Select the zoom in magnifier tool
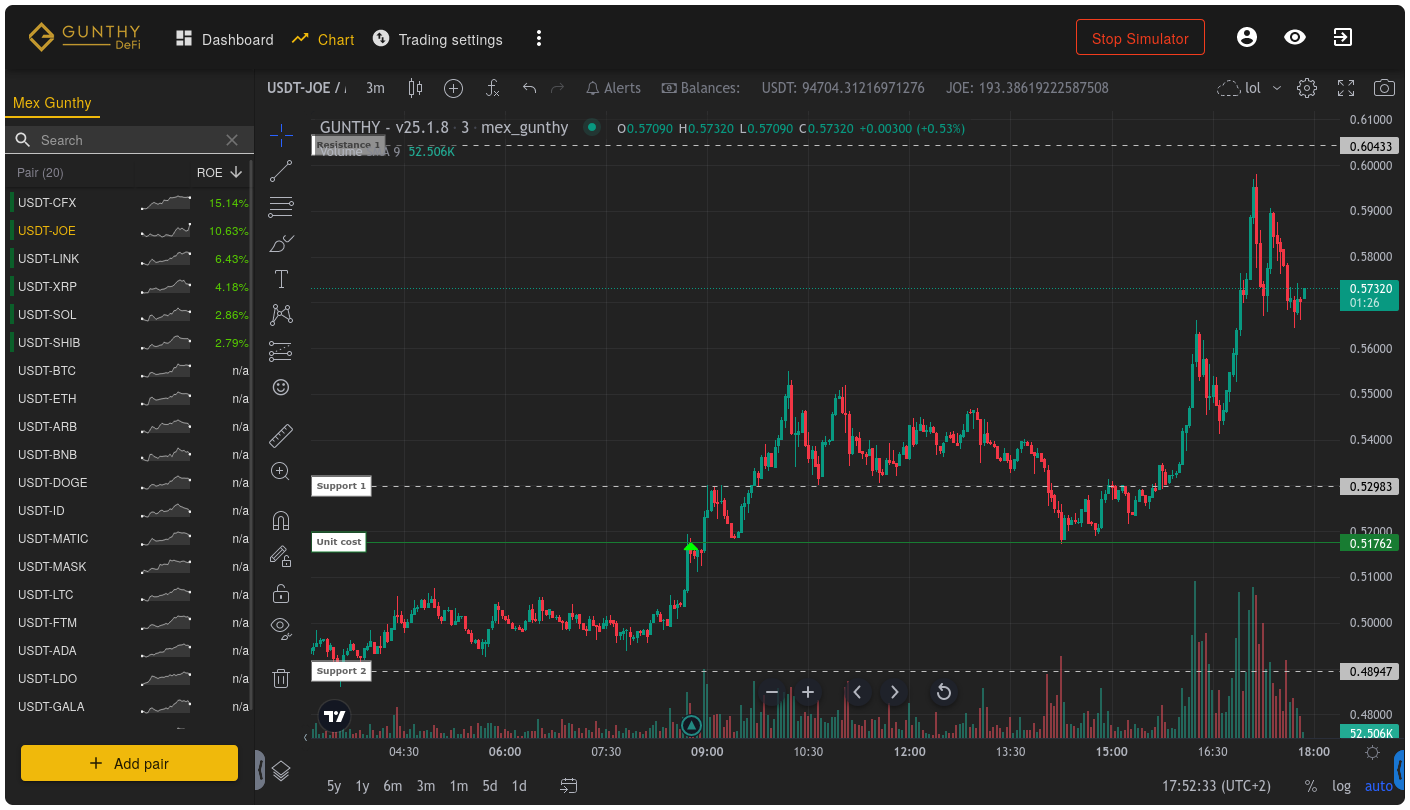 pyautogui.click(x=281, y=471)
